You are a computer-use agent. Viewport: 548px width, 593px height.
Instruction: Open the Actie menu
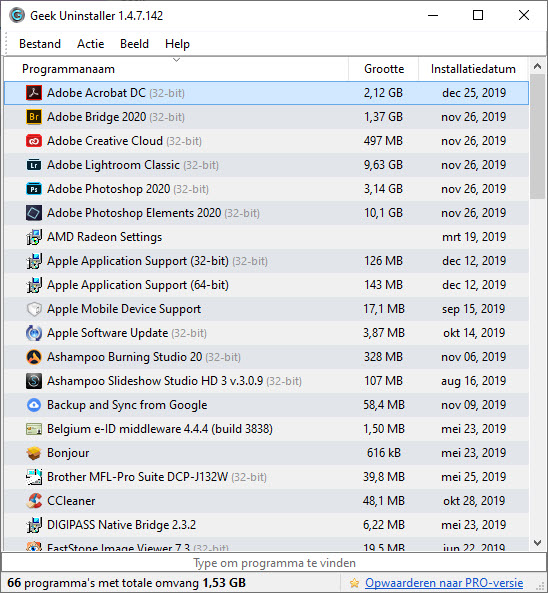click(x=90, y=44)
